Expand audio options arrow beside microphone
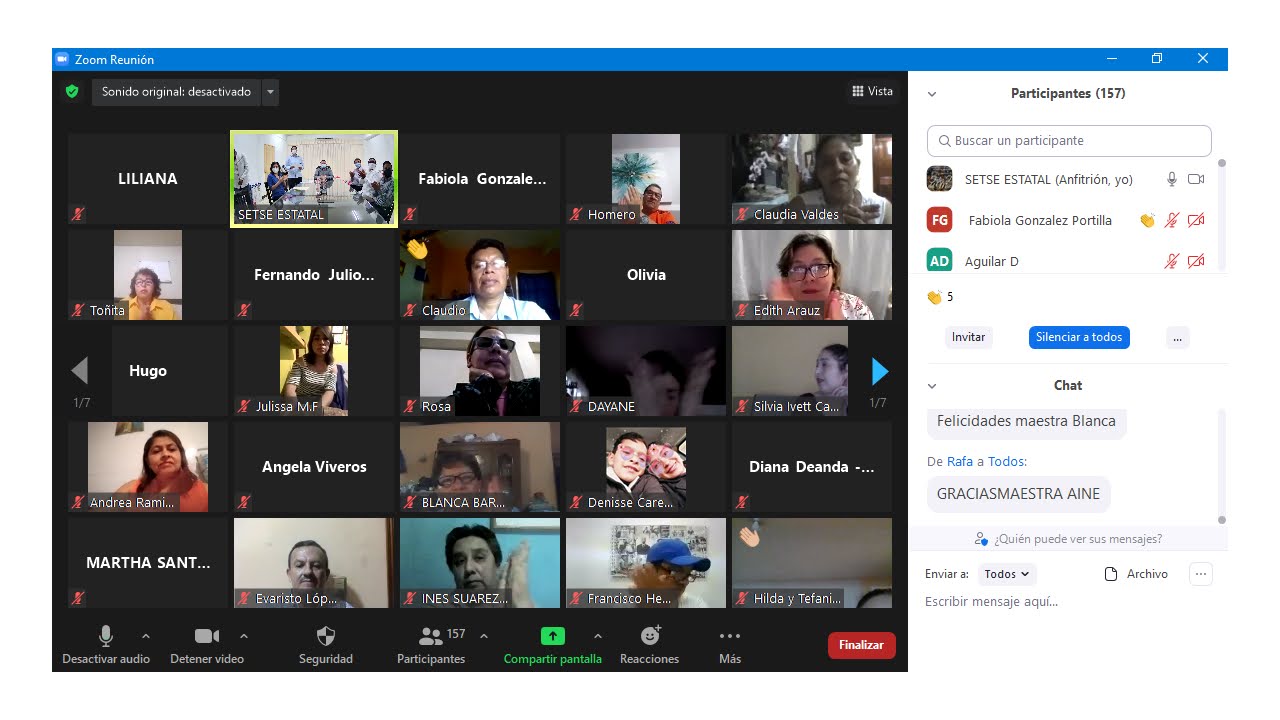 (146, 635)
